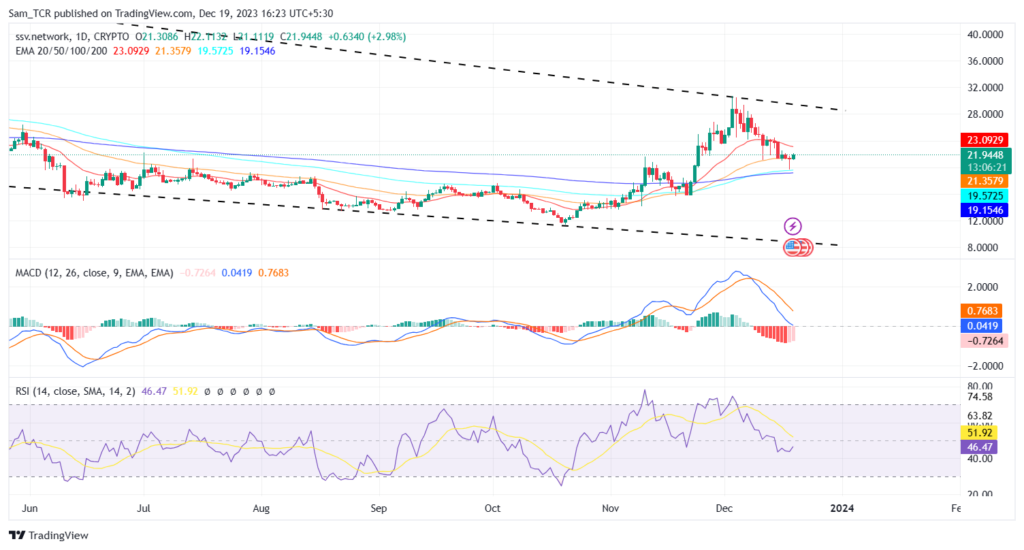Click the 36.0000 price axis label
1024x550 pixels.
(x=985, y=61)
